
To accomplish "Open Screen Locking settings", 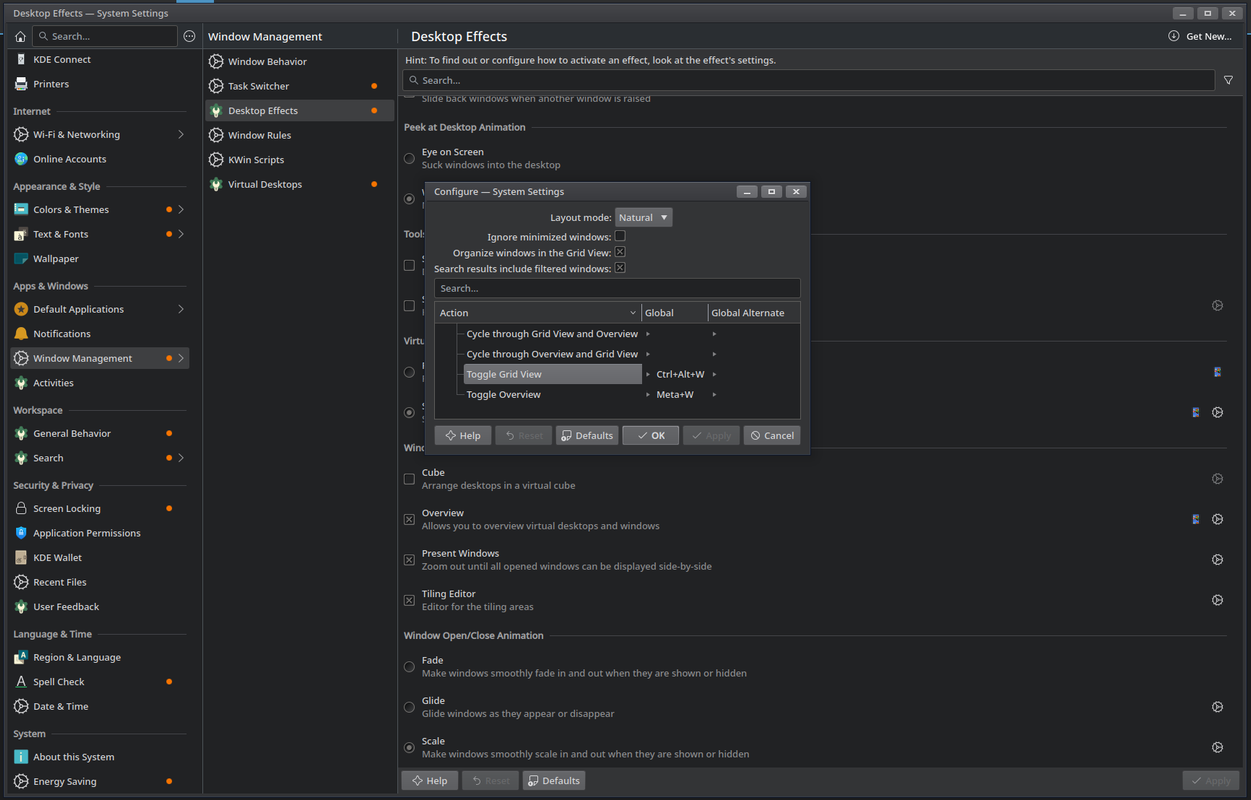I will click(99, 509).
